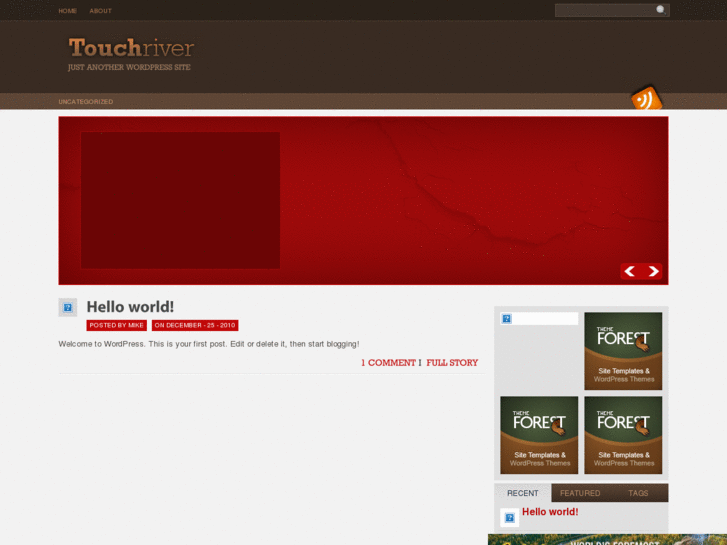Click the orange RSS feed icon

click(x=647, y=98)
